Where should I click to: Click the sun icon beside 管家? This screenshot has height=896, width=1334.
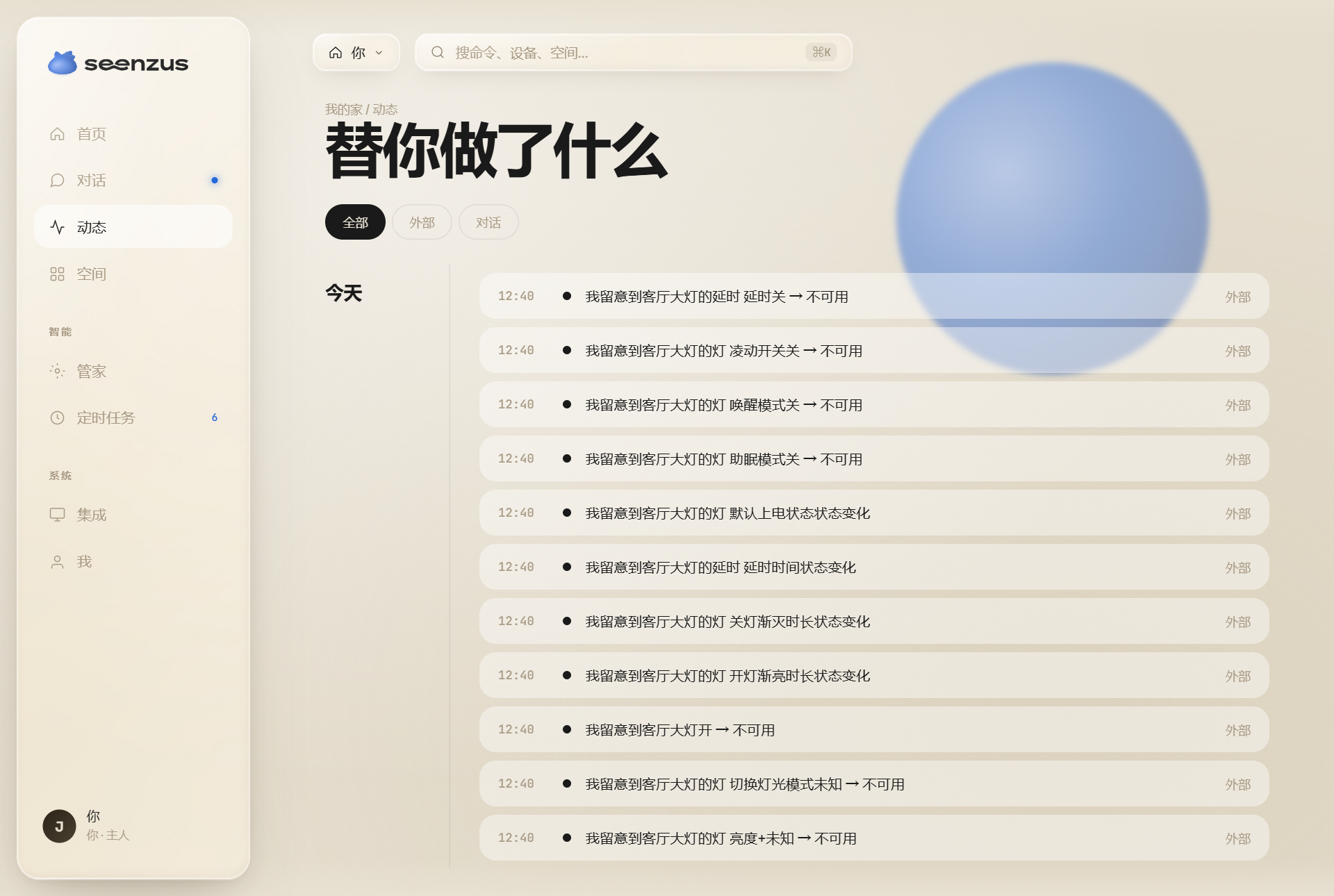tap(57, 371)
